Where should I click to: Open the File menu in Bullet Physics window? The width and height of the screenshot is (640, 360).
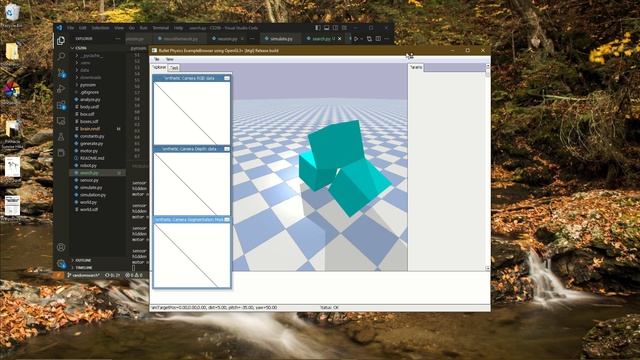pyautogui.click(x=157, y=60)
